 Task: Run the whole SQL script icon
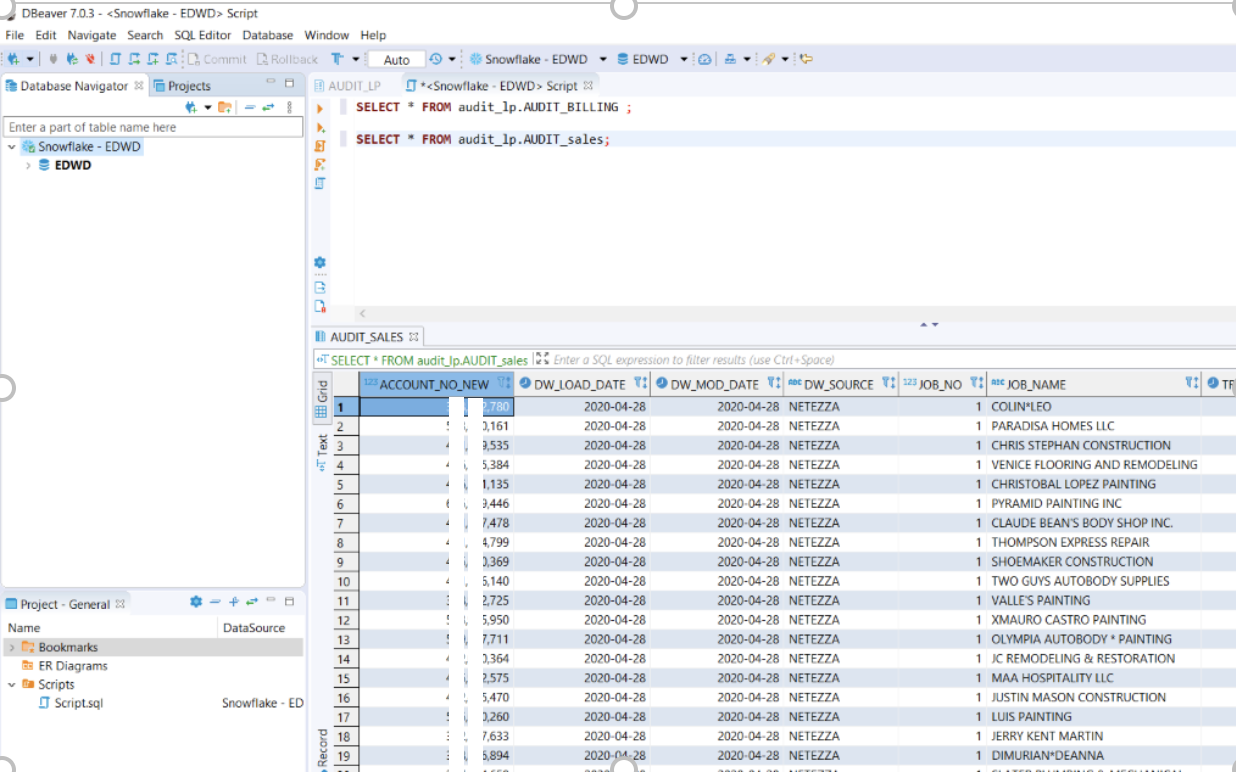pyautogui.click(x=320, y=146)
